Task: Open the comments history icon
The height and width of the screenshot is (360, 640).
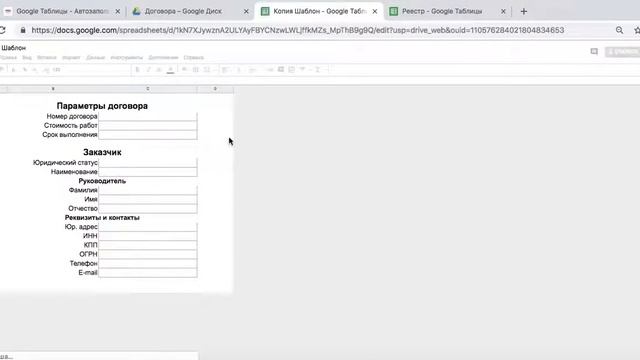Action: point(594,51)
